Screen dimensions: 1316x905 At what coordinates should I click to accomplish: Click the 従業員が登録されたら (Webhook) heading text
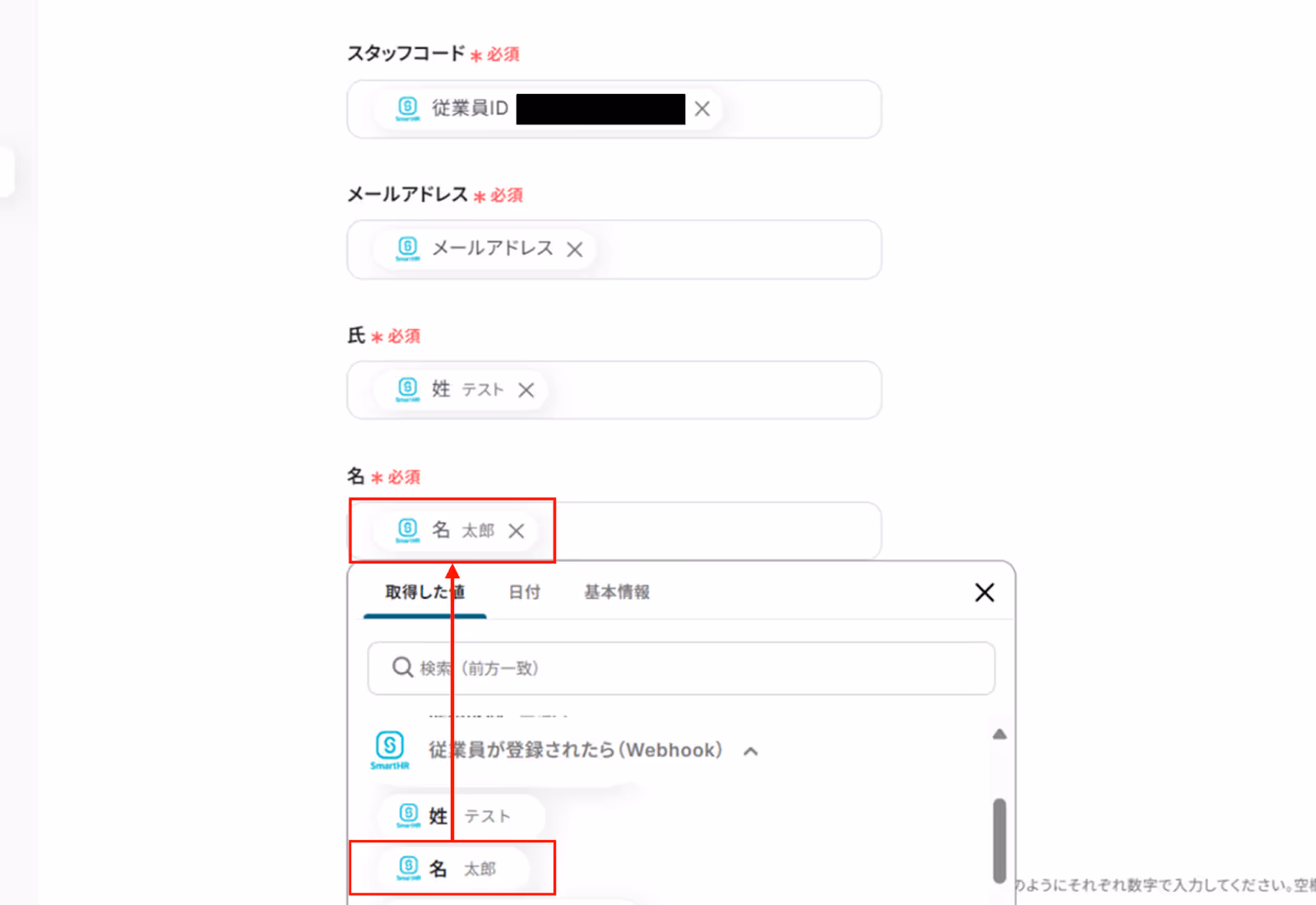coord(575,750)
